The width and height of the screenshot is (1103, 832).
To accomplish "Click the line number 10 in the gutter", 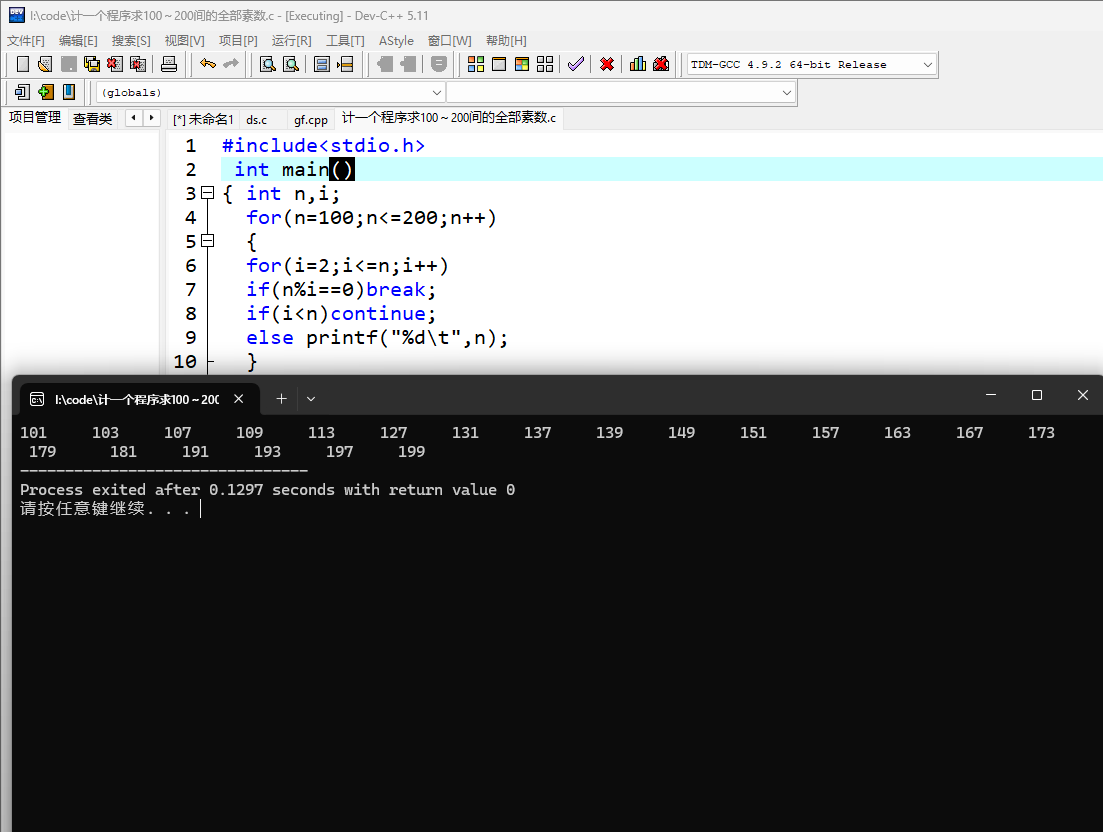I will 185,361.
